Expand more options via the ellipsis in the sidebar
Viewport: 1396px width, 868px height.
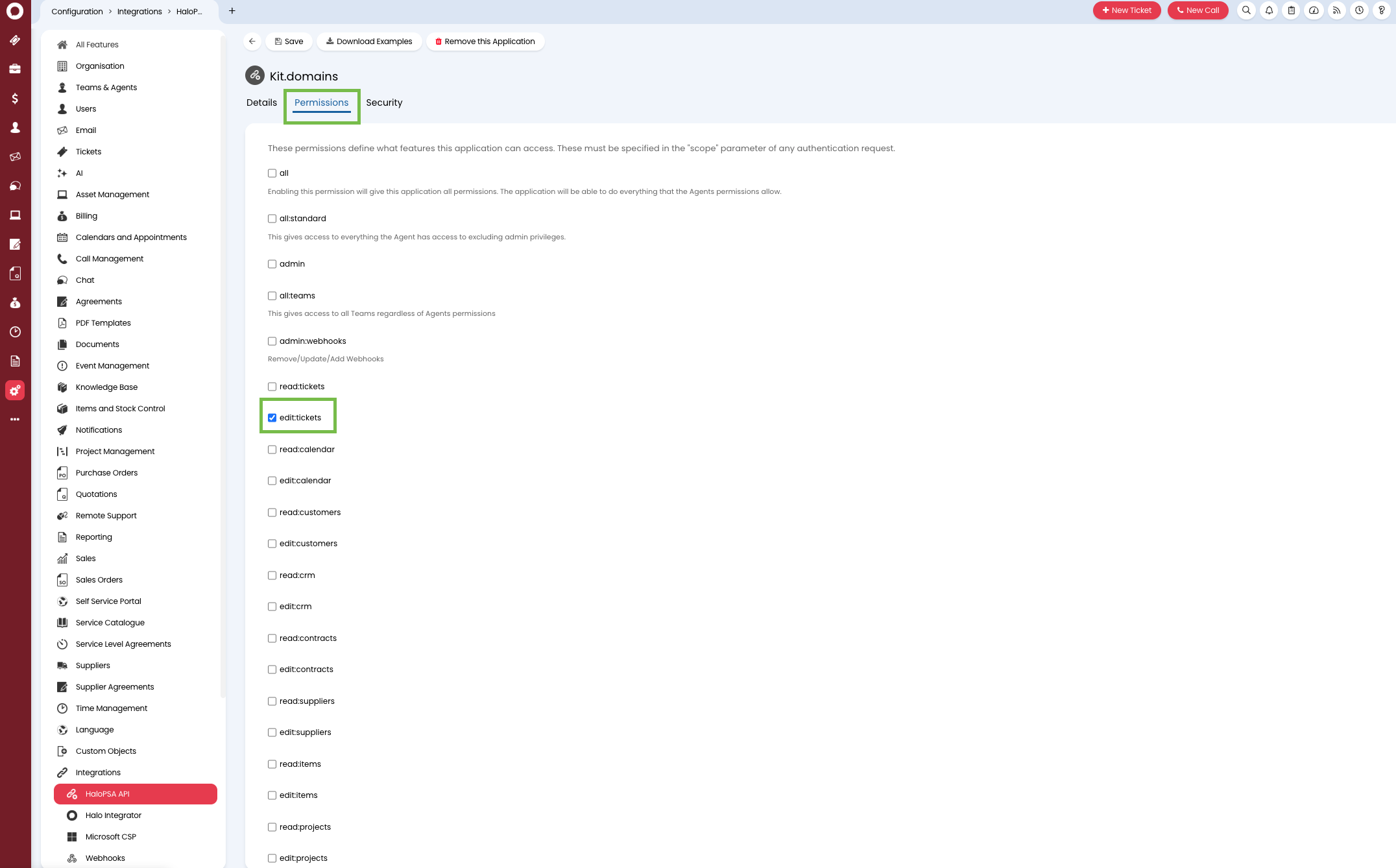pyautogui.click(x=15, y=419)
